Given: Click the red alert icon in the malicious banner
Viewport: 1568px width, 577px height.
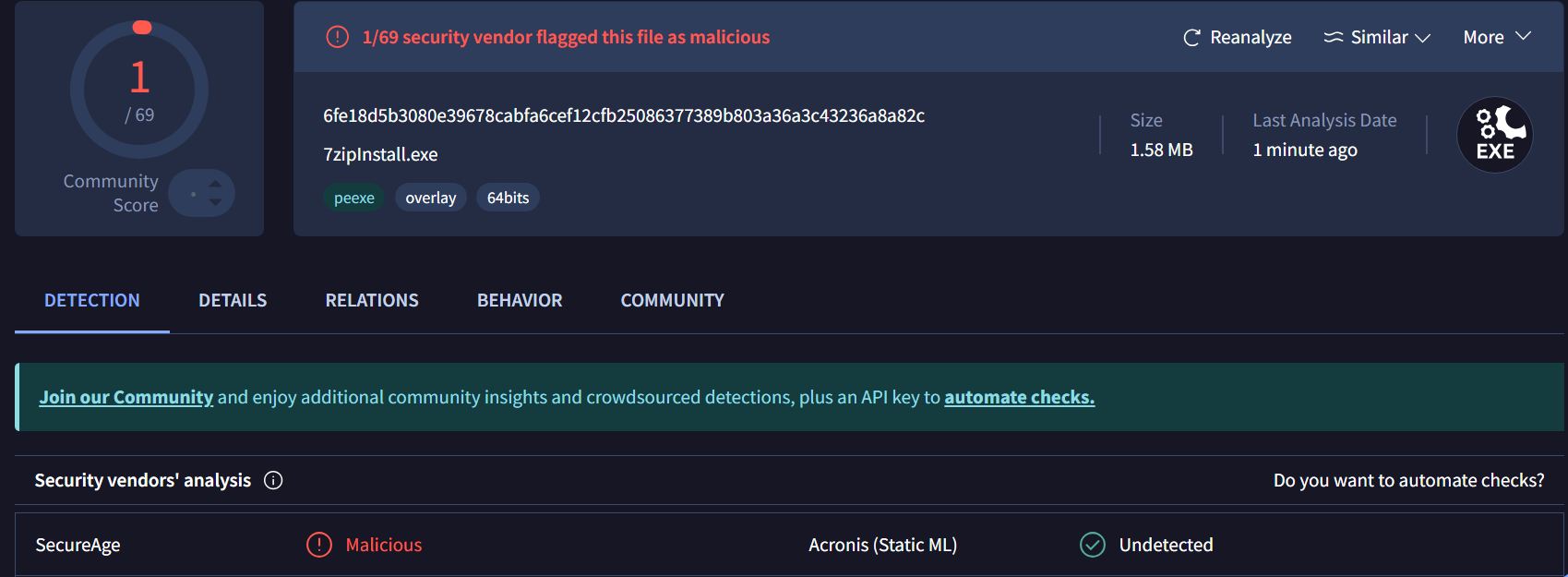Looking at the screenshot, I should tap(338, 37).
